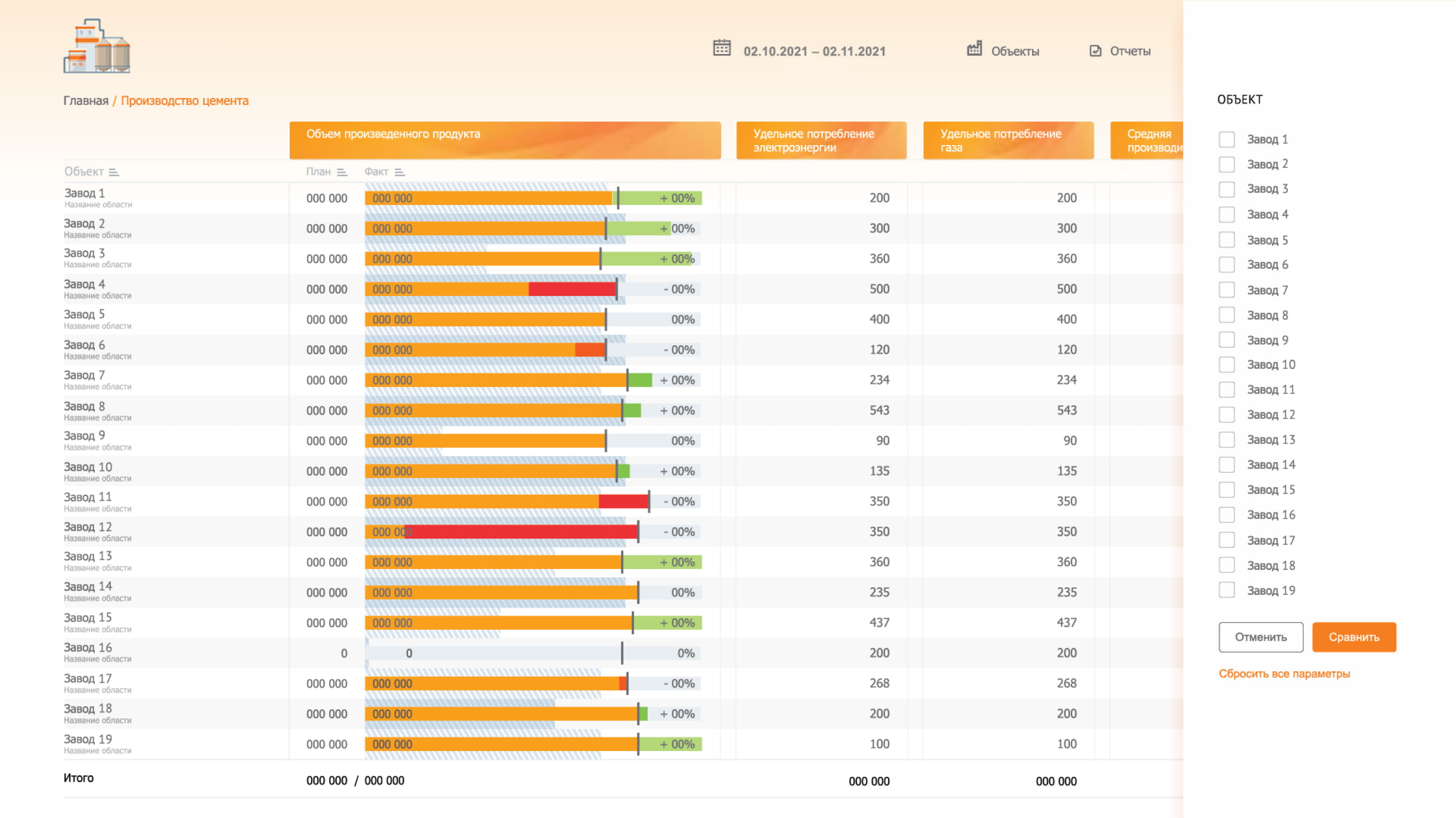Screen dimensions: 1456x818
Task: Click the cement factory logo icon
Action: point(97,47)
